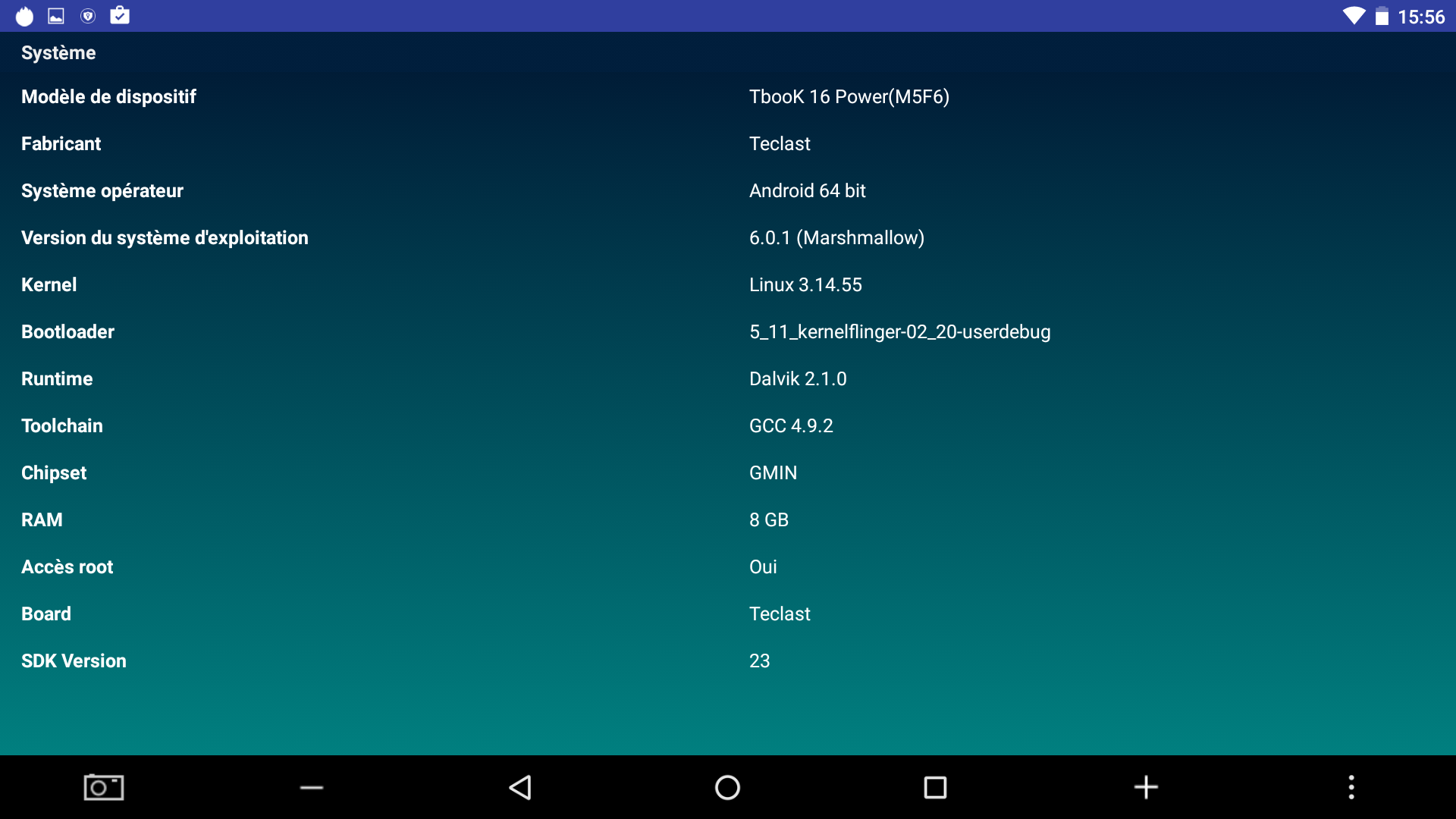1456x819 pixels.
Task: Tap the Accès root row label
Action: click(67, 566)
